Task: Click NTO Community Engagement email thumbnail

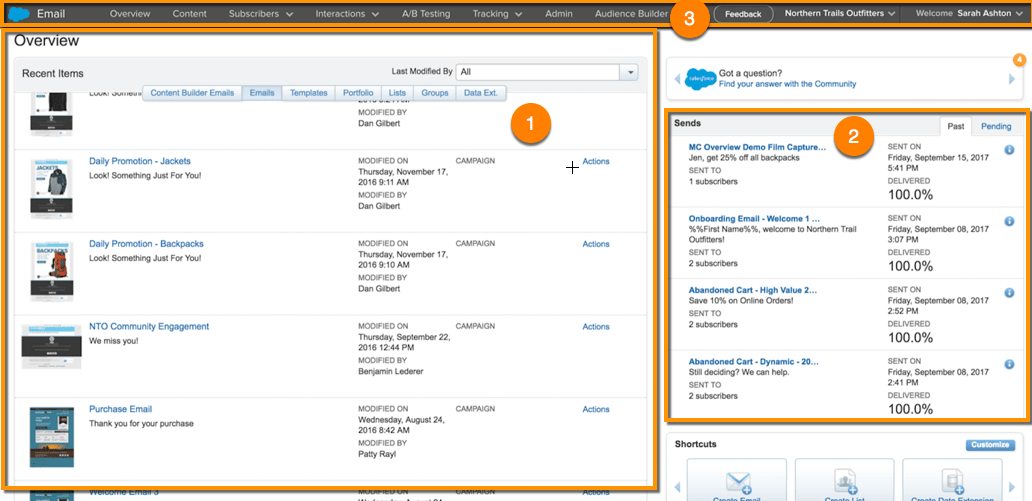Action: tap(51, 346)
